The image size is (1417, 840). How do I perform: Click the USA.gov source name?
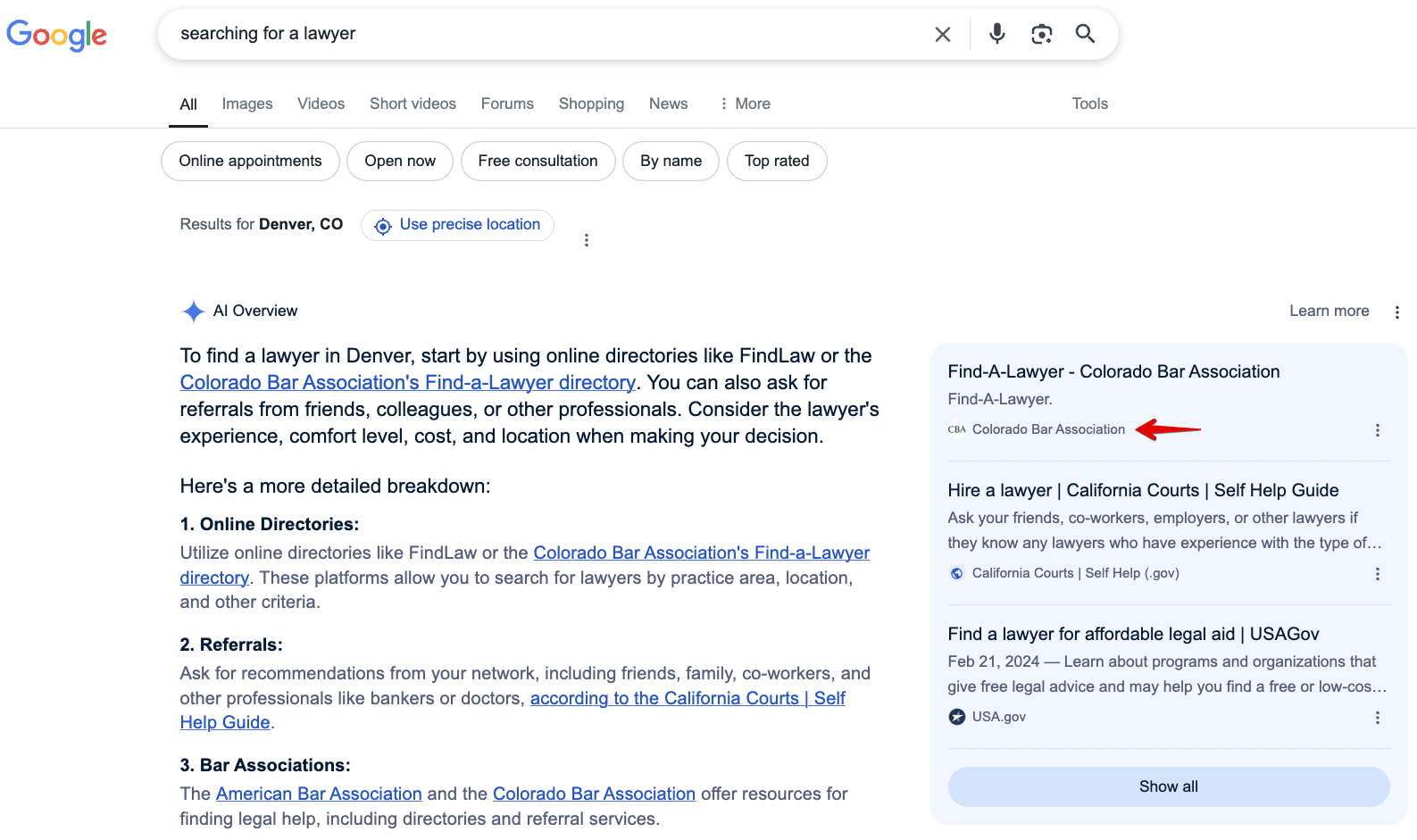tap(999, 717)
